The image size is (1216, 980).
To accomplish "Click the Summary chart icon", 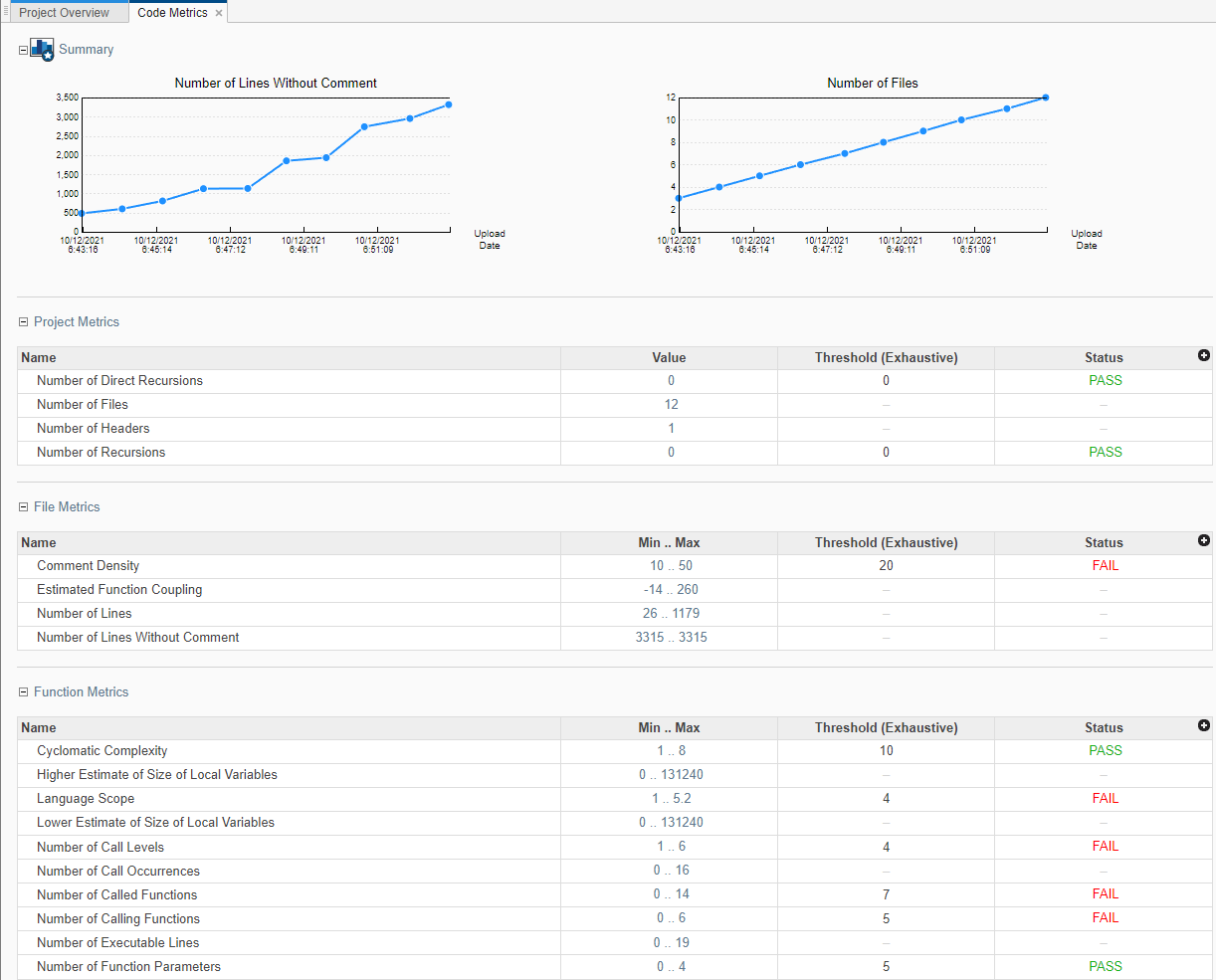I will (42, 50).
